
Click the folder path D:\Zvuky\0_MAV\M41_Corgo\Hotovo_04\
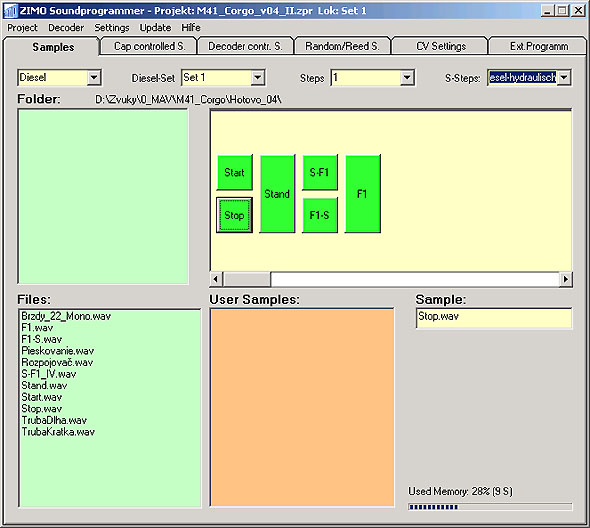tap(188, 100)
